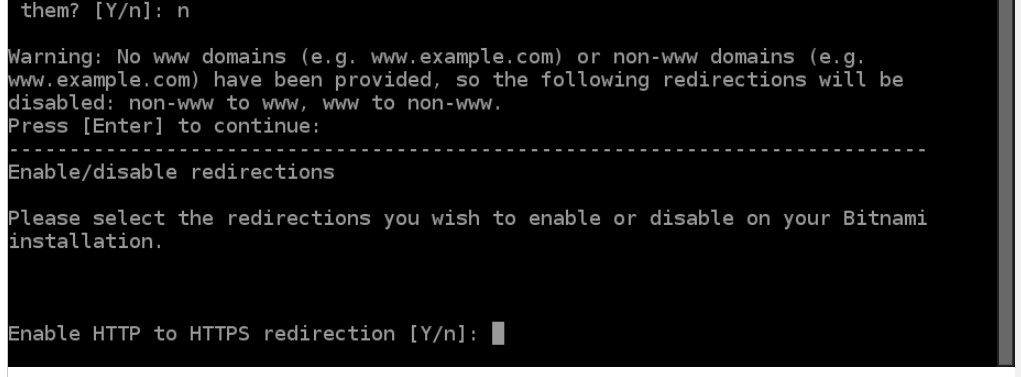Image resolution: width=1021 pixels, height=377 pixels.
Task: Click the dashed separator line
Action: tap(467, 150)
